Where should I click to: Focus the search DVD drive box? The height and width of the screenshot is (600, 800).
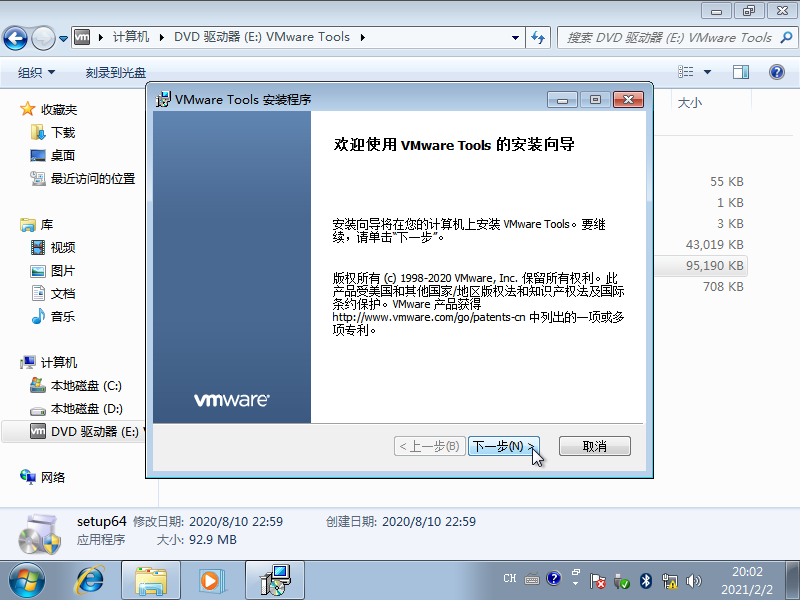tap(668, 38)
